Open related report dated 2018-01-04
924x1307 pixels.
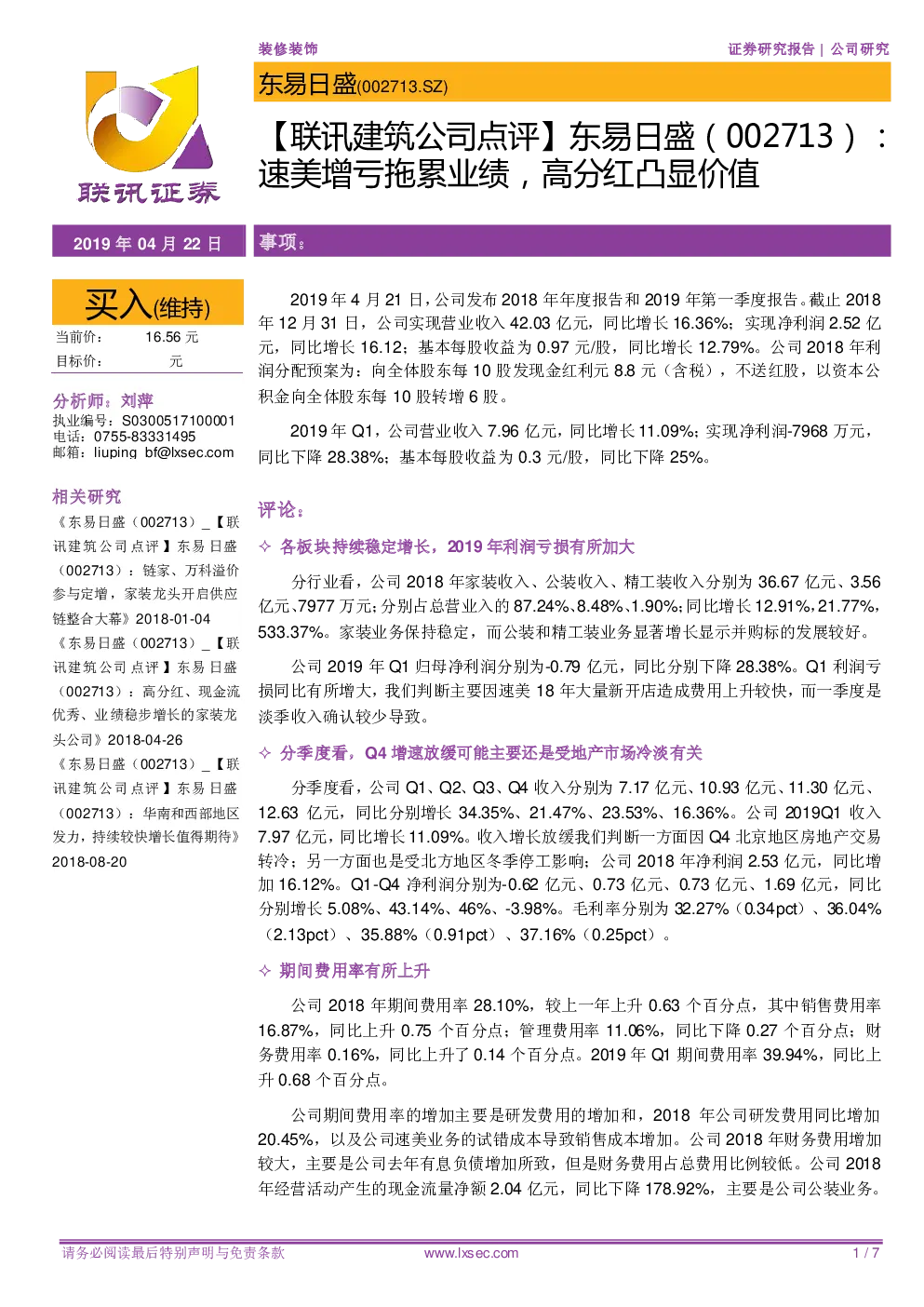click(x=146, y=571)
